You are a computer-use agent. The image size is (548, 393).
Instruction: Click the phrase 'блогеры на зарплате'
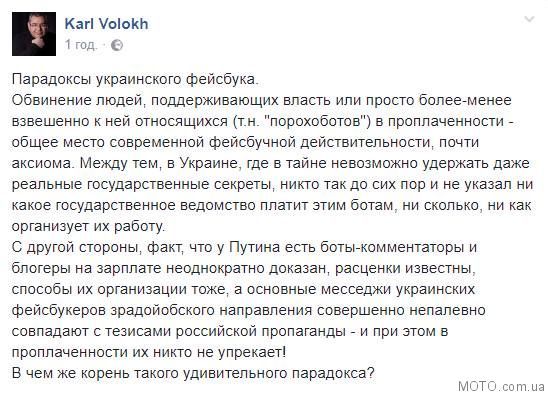tap(87, 269)
